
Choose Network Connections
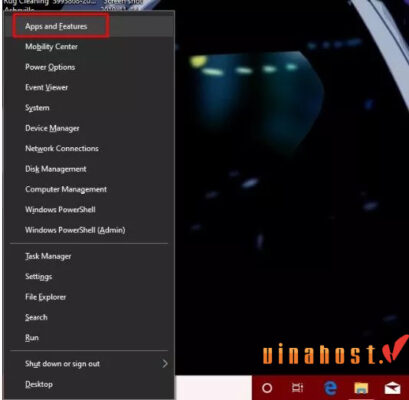88,148
